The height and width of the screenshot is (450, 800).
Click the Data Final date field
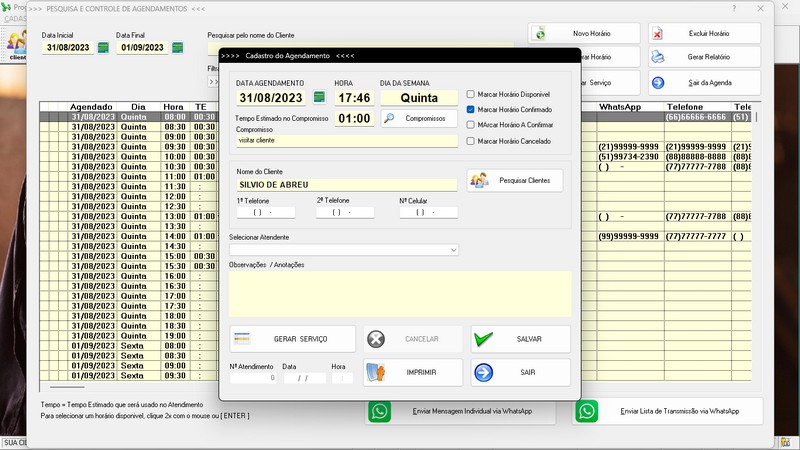[x=142, y=48]
